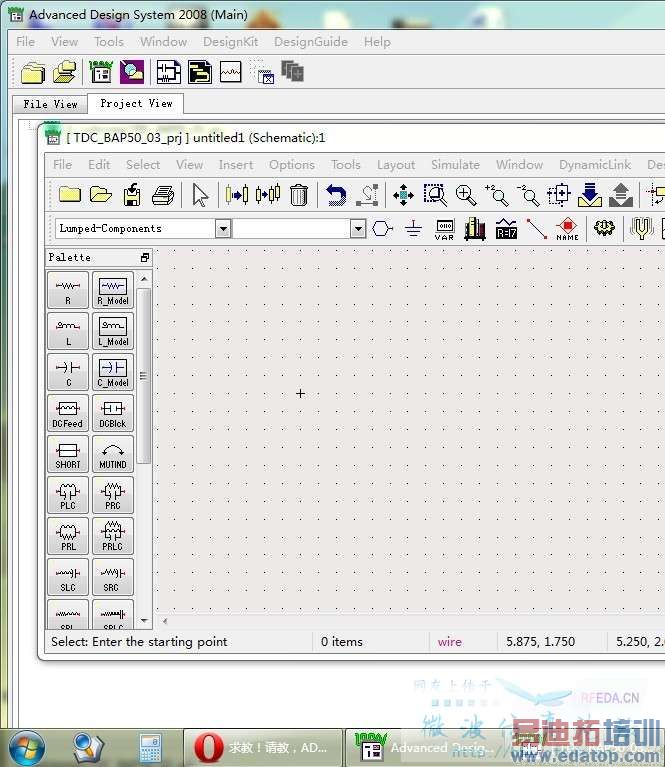665x767 pixels.
Task: Undock the Palette panel
Action: [144, 257]
